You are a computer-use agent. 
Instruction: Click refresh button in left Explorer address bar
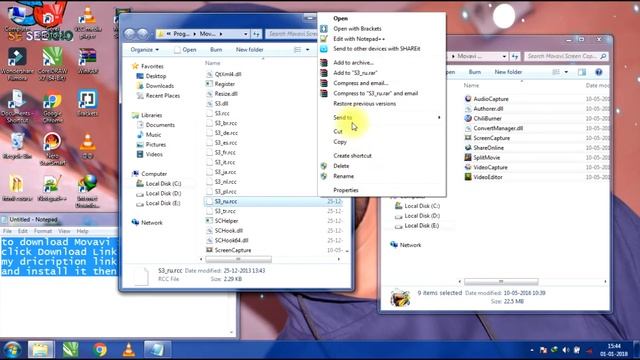coord(256,34)
